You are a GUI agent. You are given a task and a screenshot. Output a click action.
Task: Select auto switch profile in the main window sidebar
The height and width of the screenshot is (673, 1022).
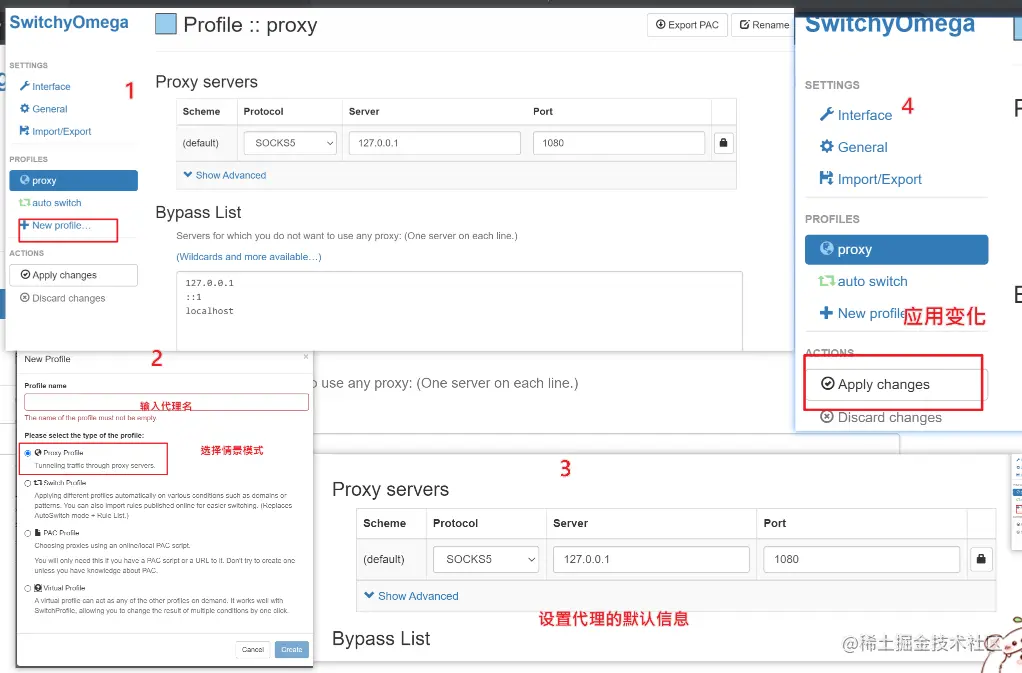(51, 203)
